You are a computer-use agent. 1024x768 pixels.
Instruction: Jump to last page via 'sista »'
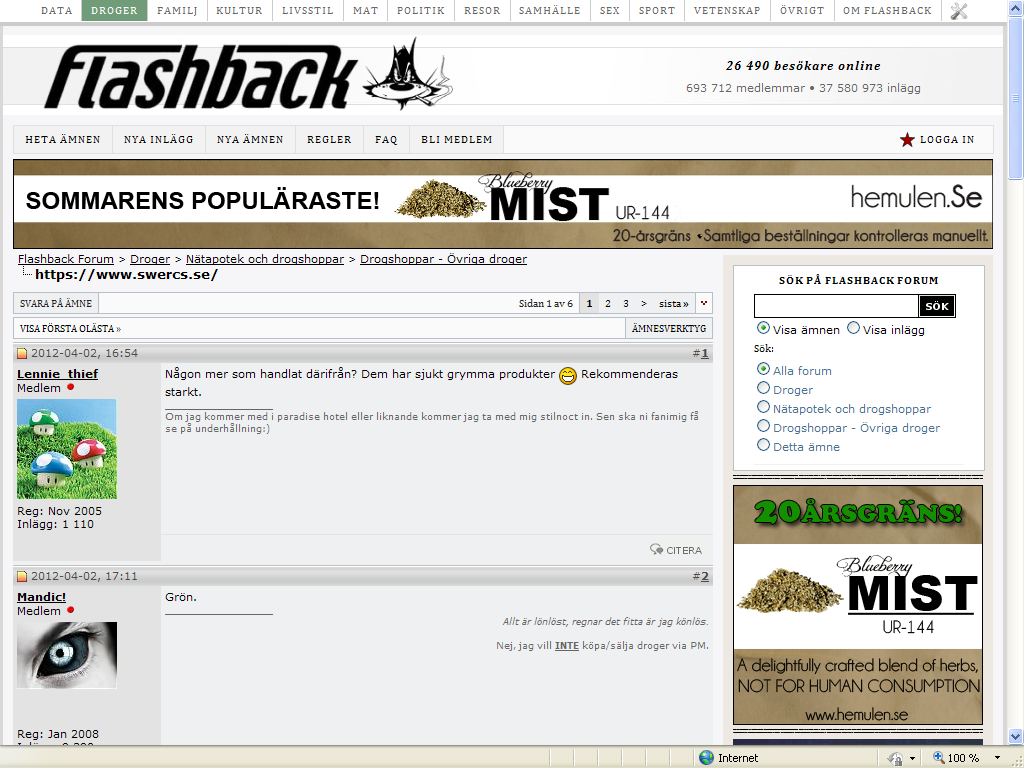(x=673, y=304)
